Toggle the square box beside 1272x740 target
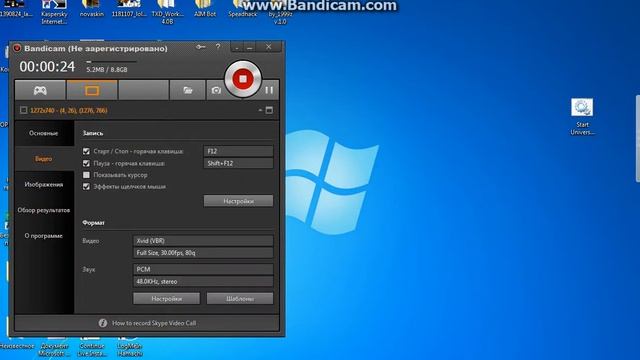The image size is (640, 360). [x=24, y=110]
